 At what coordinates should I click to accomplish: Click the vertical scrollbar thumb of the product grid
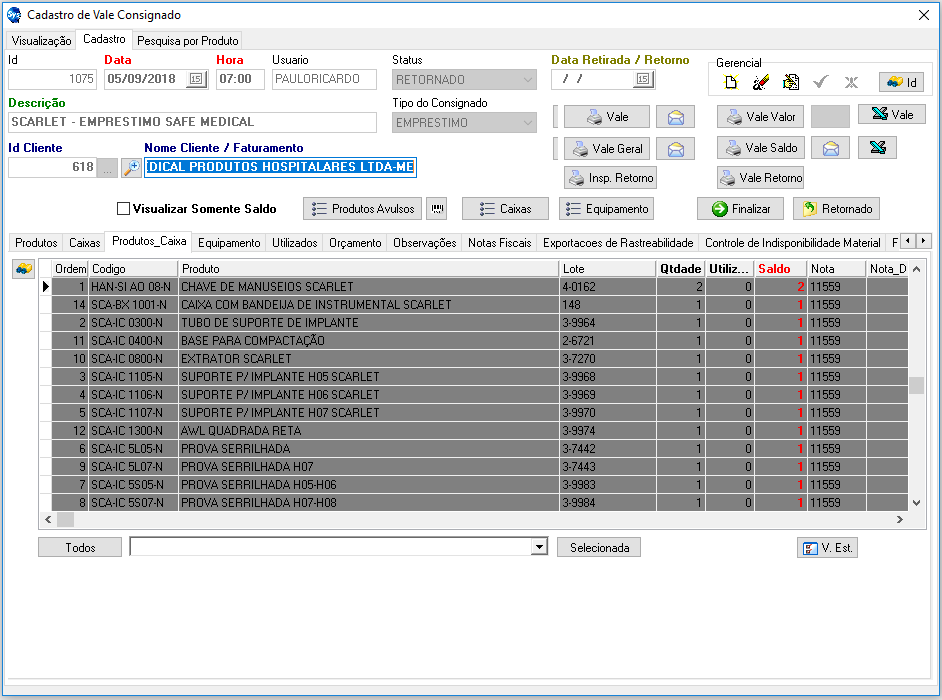[916, 385]
